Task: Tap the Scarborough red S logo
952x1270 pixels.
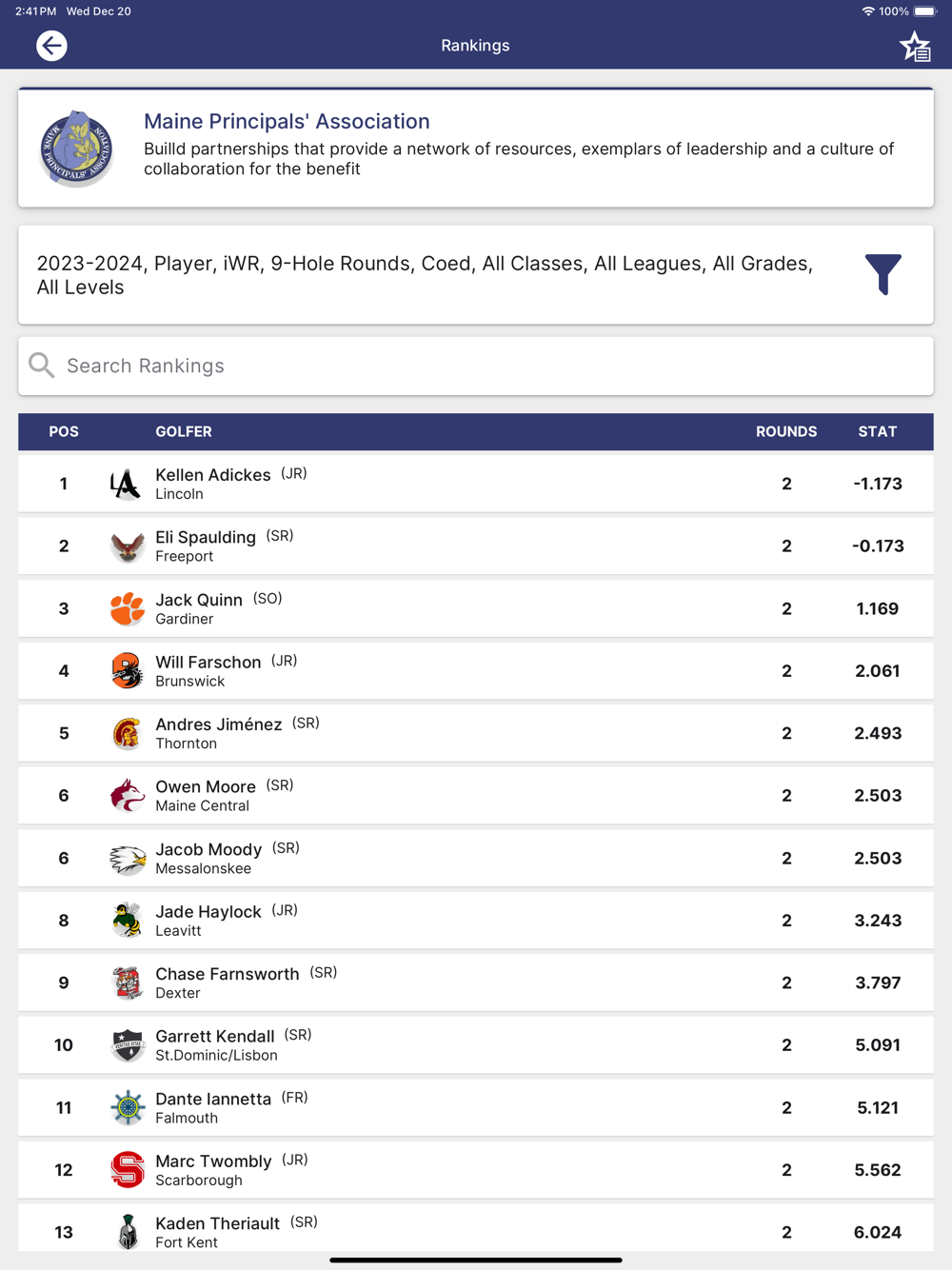Action: coord(127,1170)
